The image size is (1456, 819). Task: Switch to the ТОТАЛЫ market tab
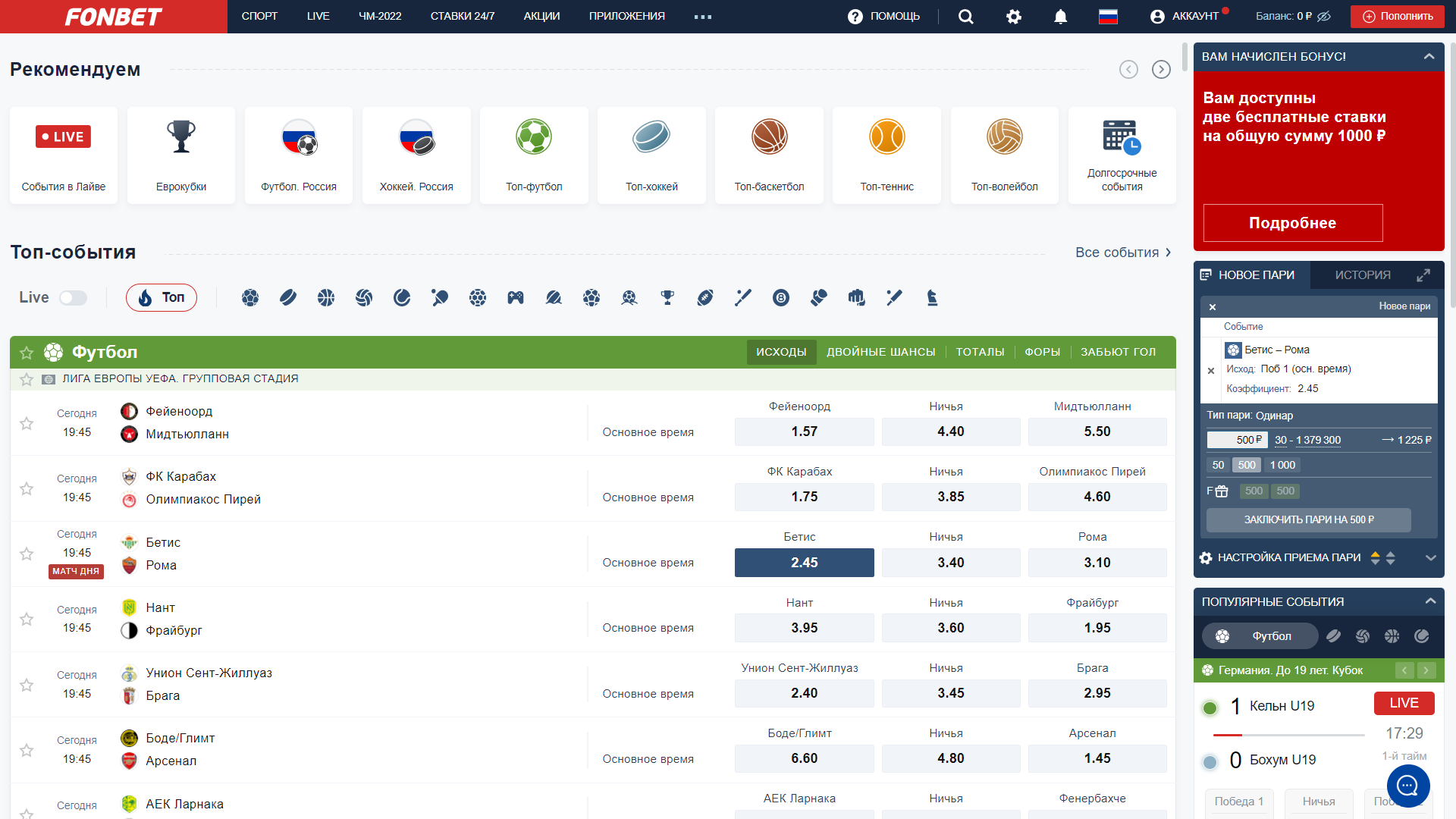(980, 352)
